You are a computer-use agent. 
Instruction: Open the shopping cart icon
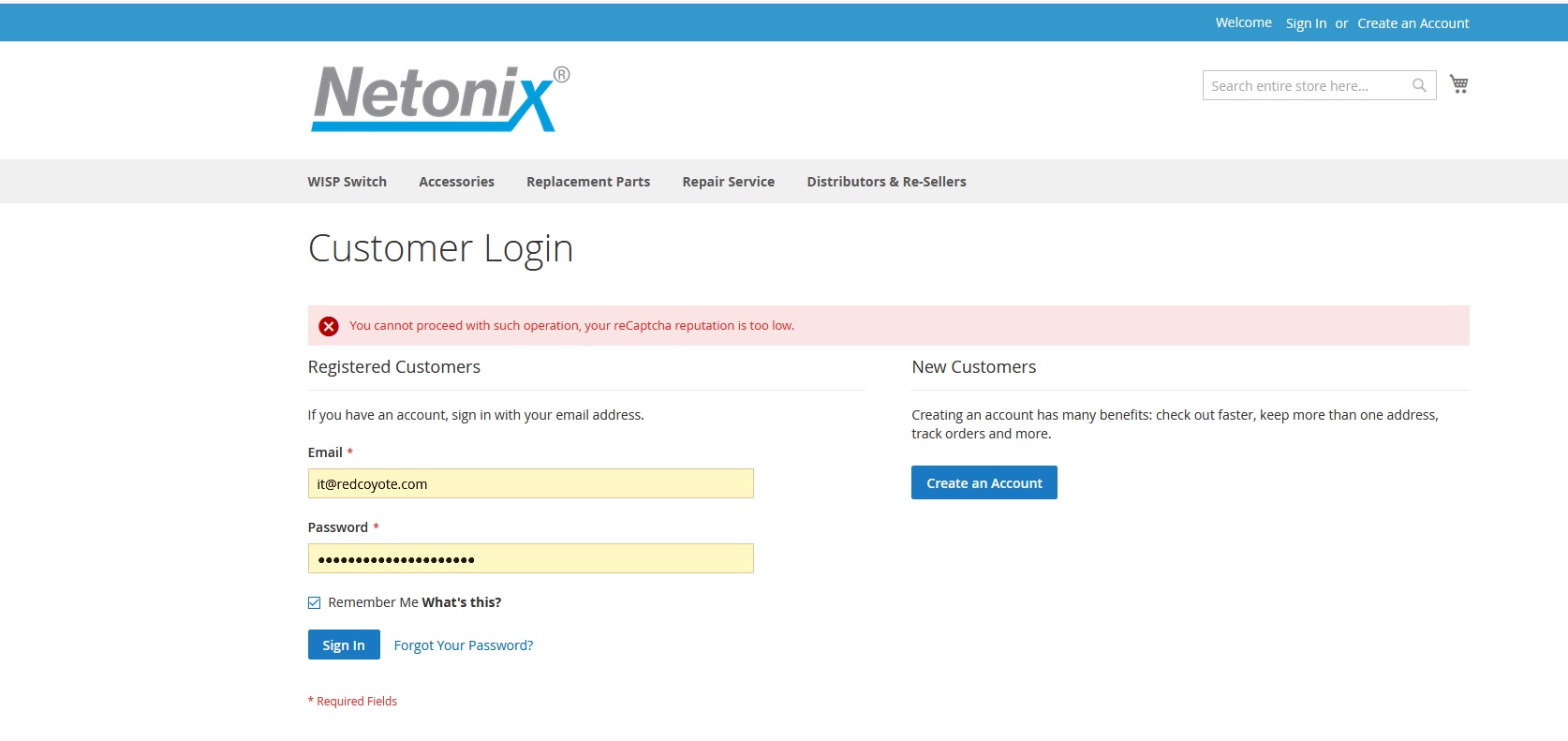tap(1458, 84)
